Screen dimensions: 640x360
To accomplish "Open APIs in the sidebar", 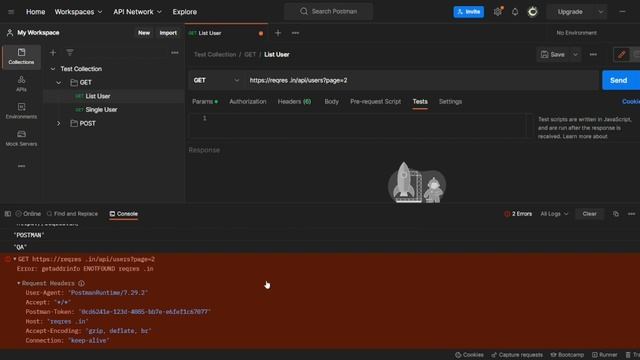I will click(21, 84).
